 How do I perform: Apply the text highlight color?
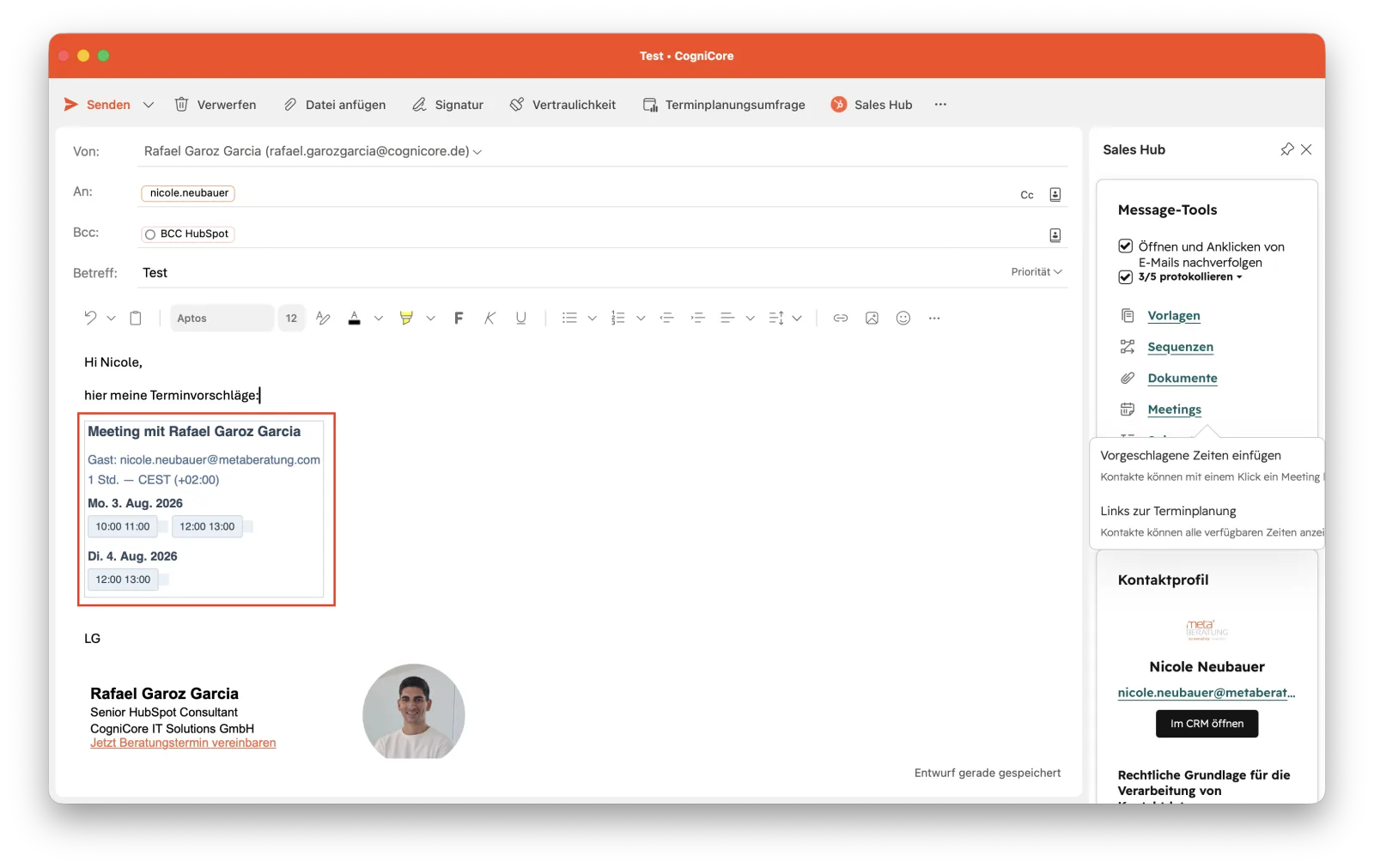pyautogui.click(x=406, y=319)
